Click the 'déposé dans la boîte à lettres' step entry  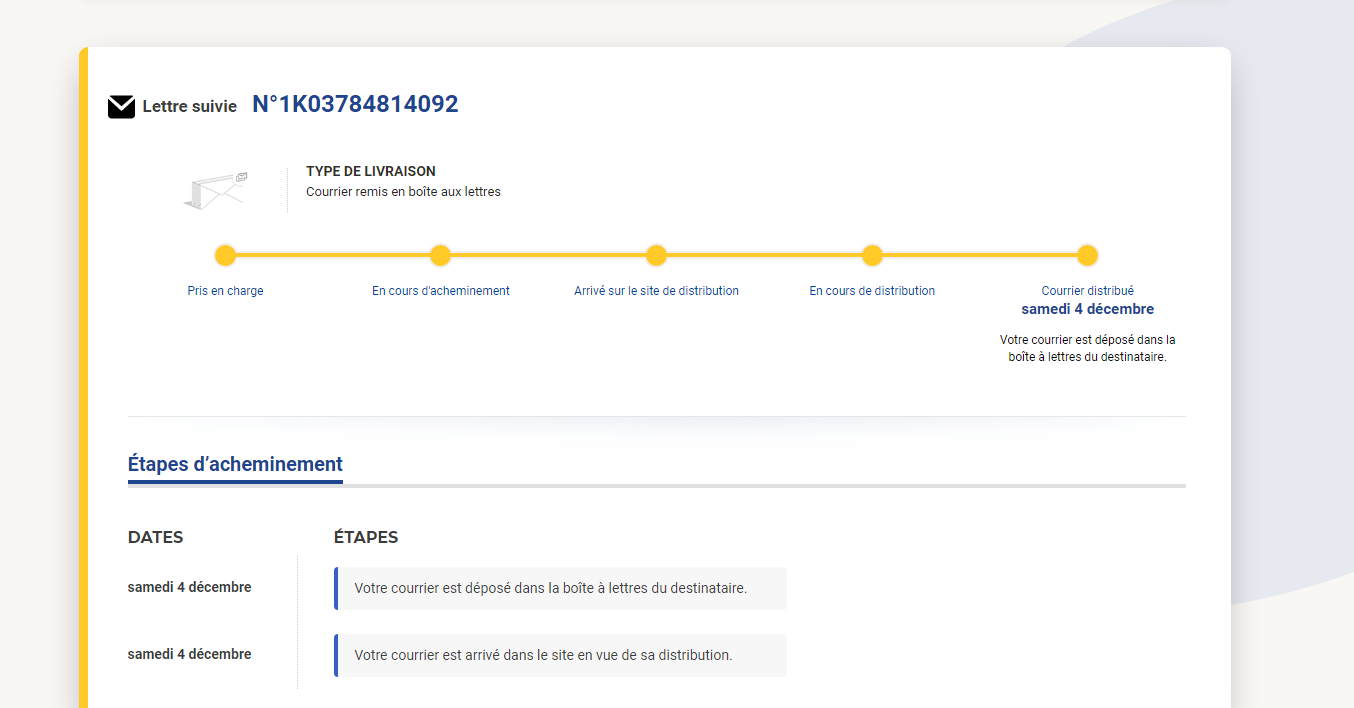(550, 588)
